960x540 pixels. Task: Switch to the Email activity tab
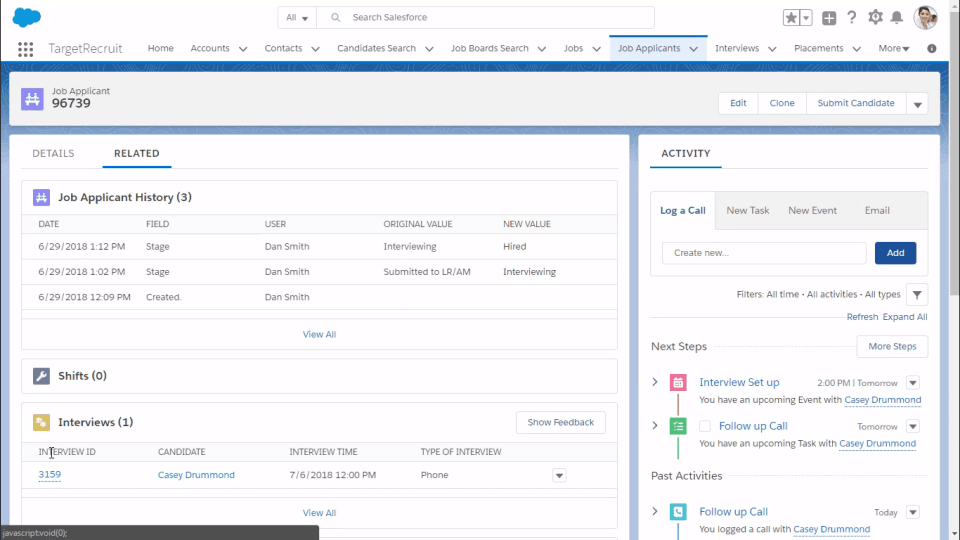877,211
